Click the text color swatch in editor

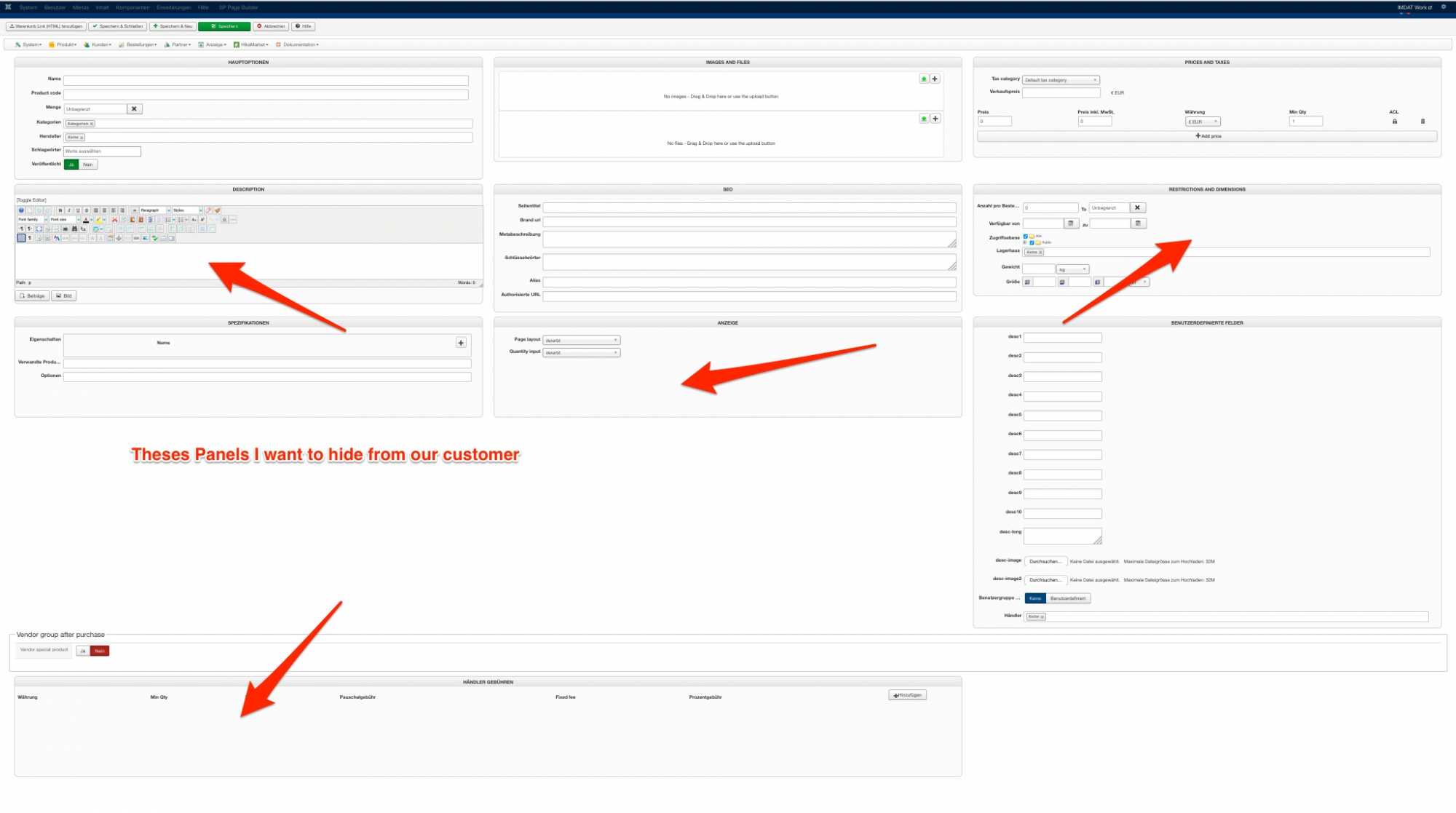[85, 220]
